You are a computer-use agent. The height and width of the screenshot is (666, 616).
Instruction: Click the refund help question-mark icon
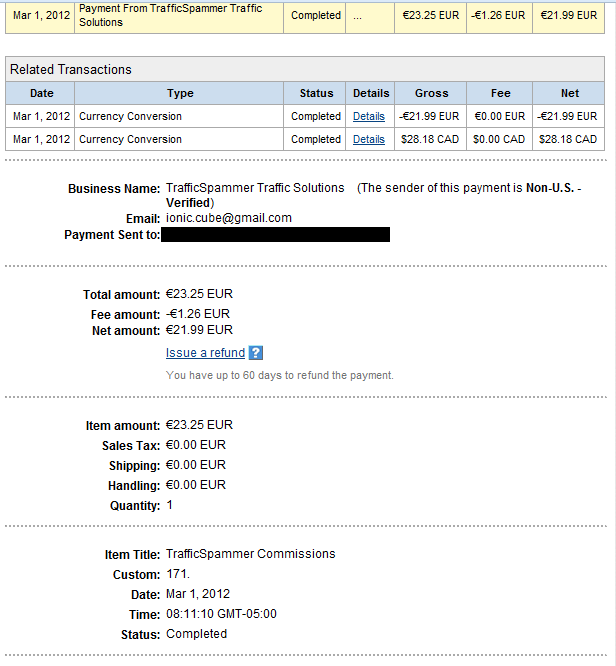[x=256, y=353]
